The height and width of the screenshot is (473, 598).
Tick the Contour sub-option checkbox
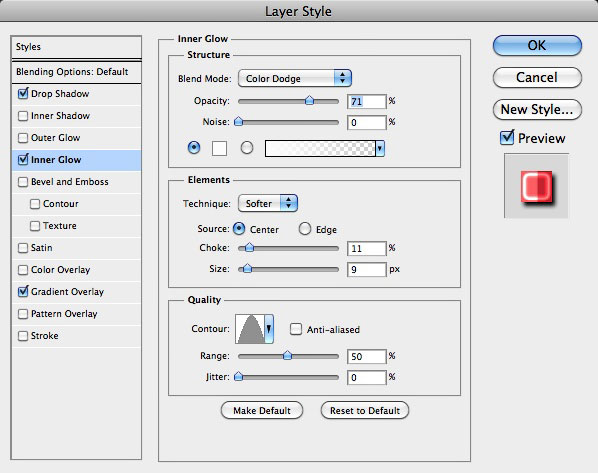(x=35, y=204)
